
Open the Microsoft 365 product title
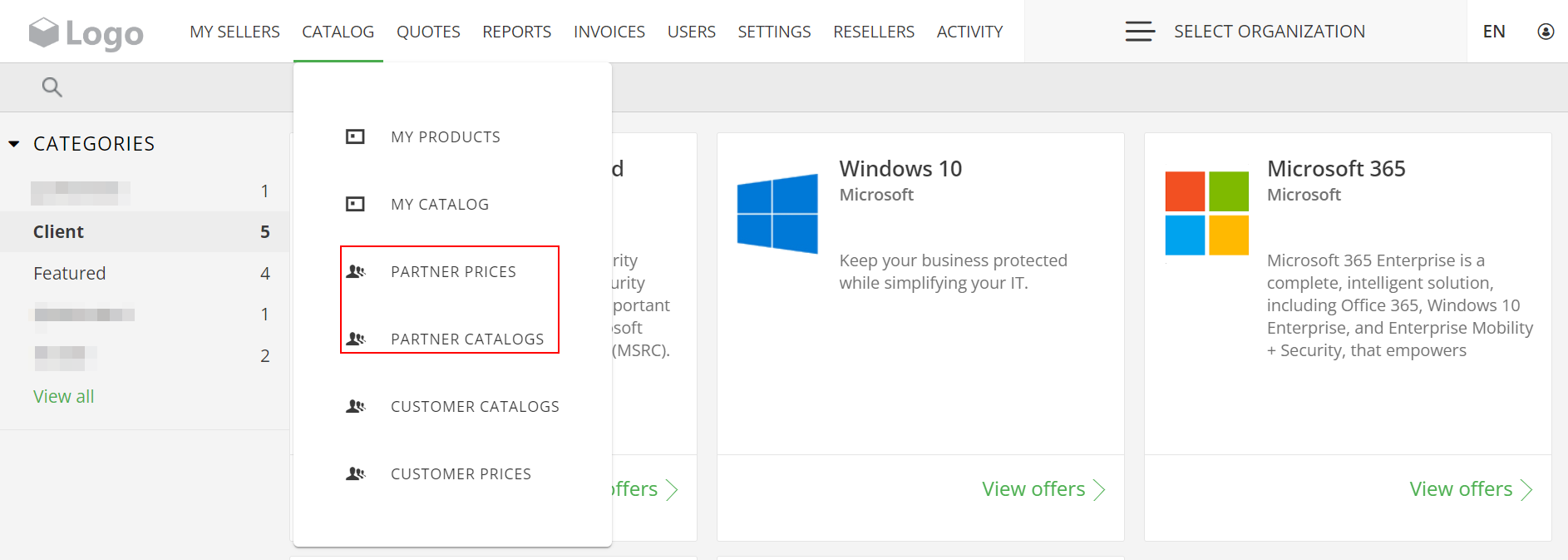tap(1336, 168)
